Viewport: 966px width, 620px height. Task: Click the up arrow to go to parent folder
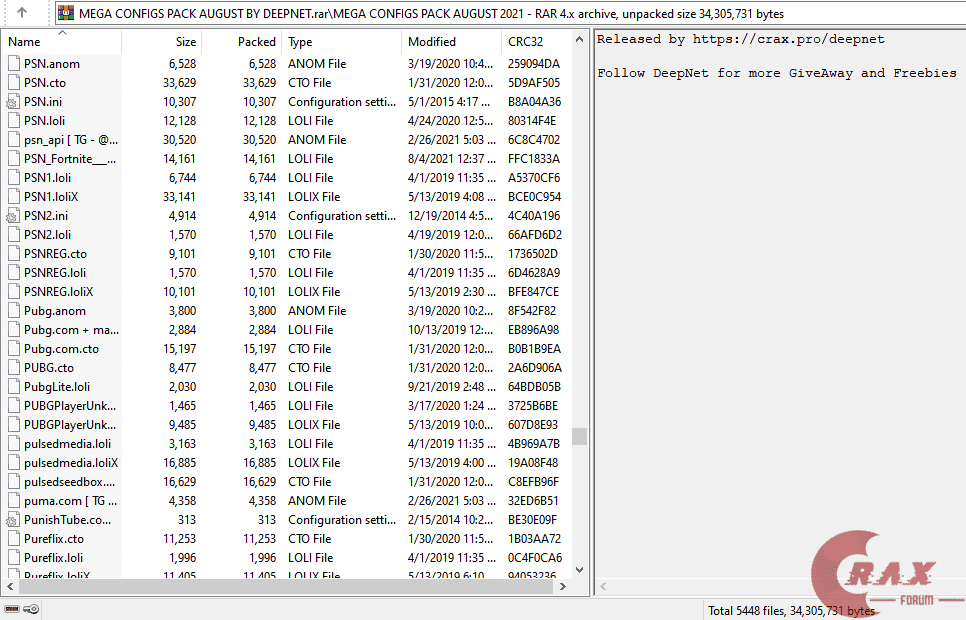pyautogui.click(x=22, y=14)
